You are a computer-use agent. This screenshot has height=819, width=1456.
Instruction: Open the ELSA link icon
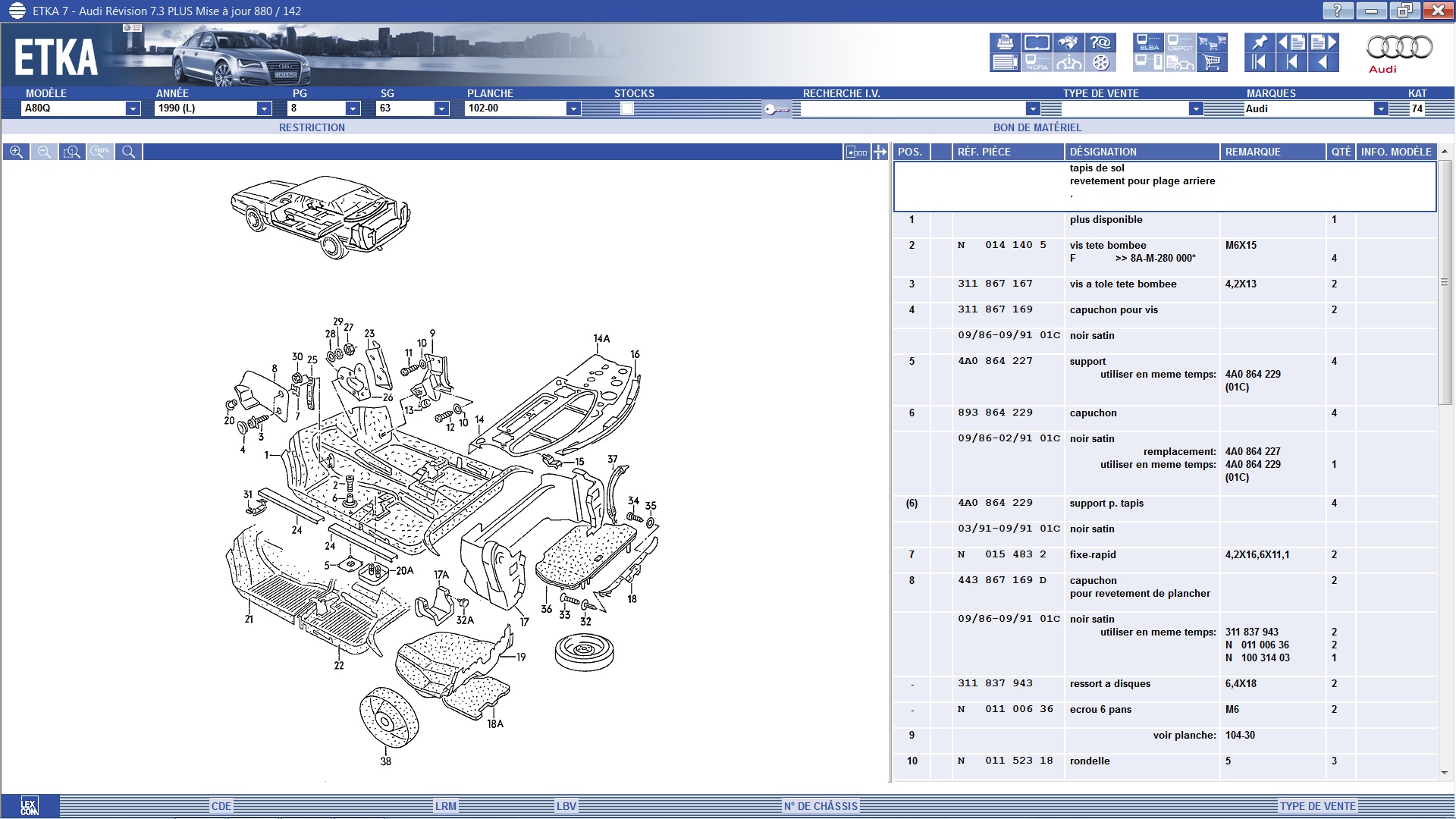1148,42
